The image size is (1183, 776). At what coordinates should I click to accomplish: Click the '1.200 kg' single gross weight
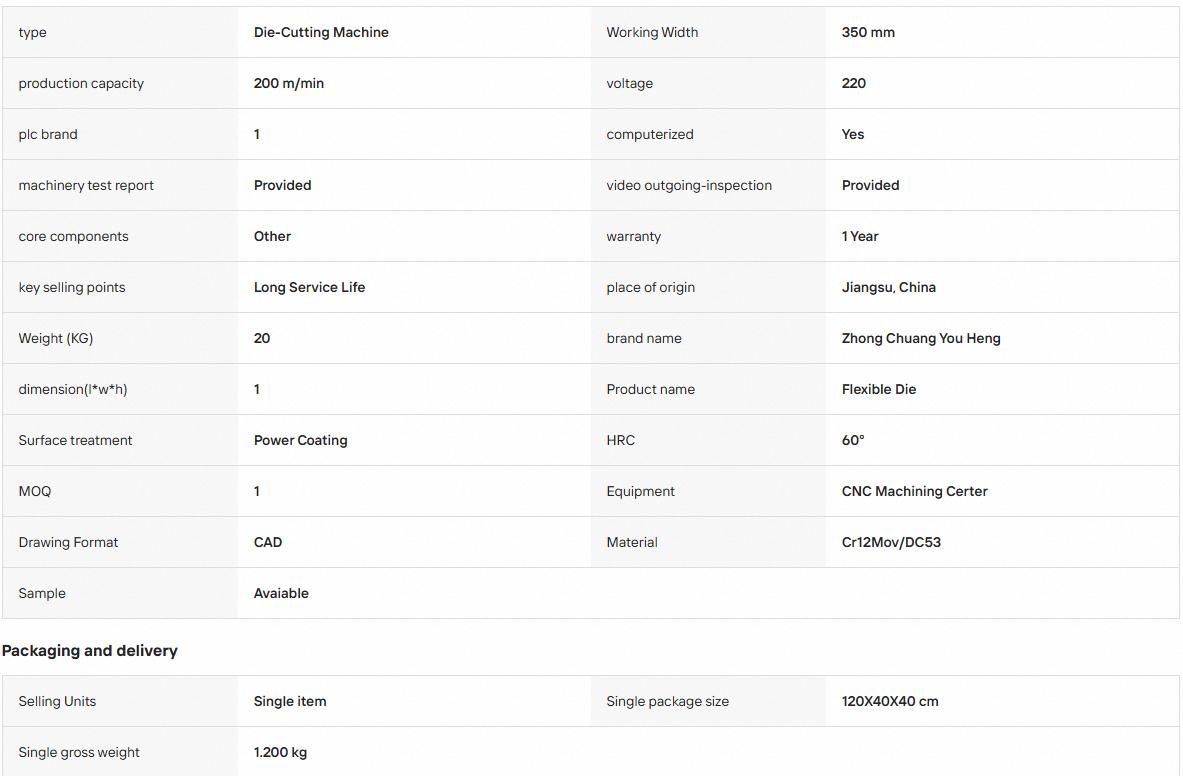pos(280,753)
